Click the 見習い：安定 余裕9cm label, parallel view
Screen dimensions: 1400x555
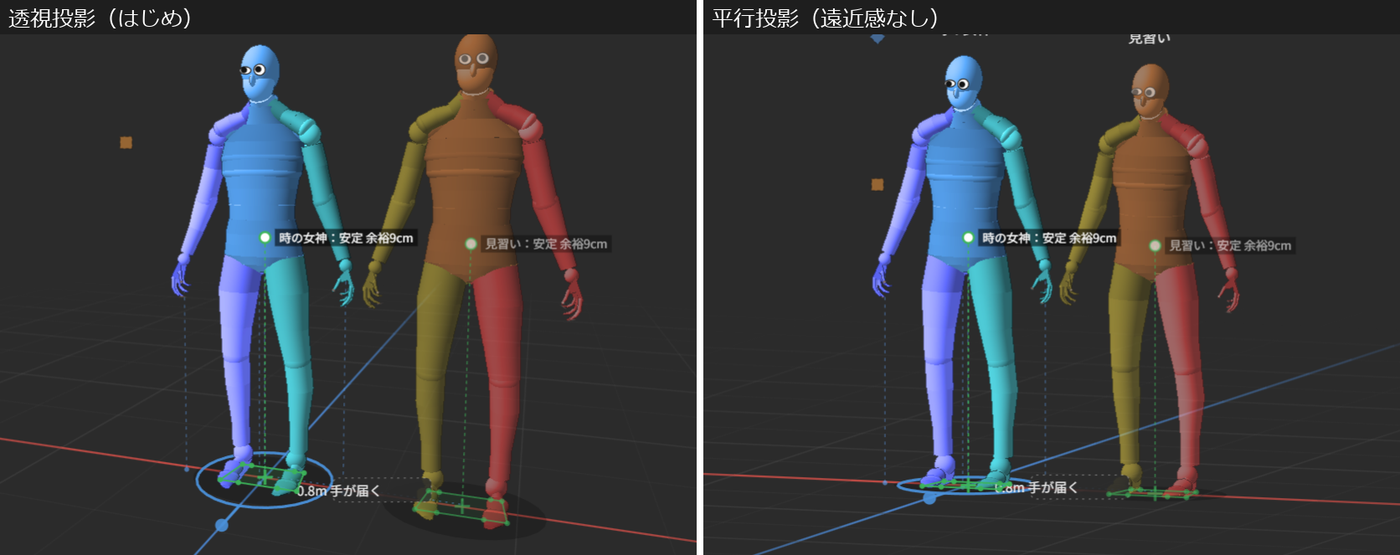pos(1229,245)
